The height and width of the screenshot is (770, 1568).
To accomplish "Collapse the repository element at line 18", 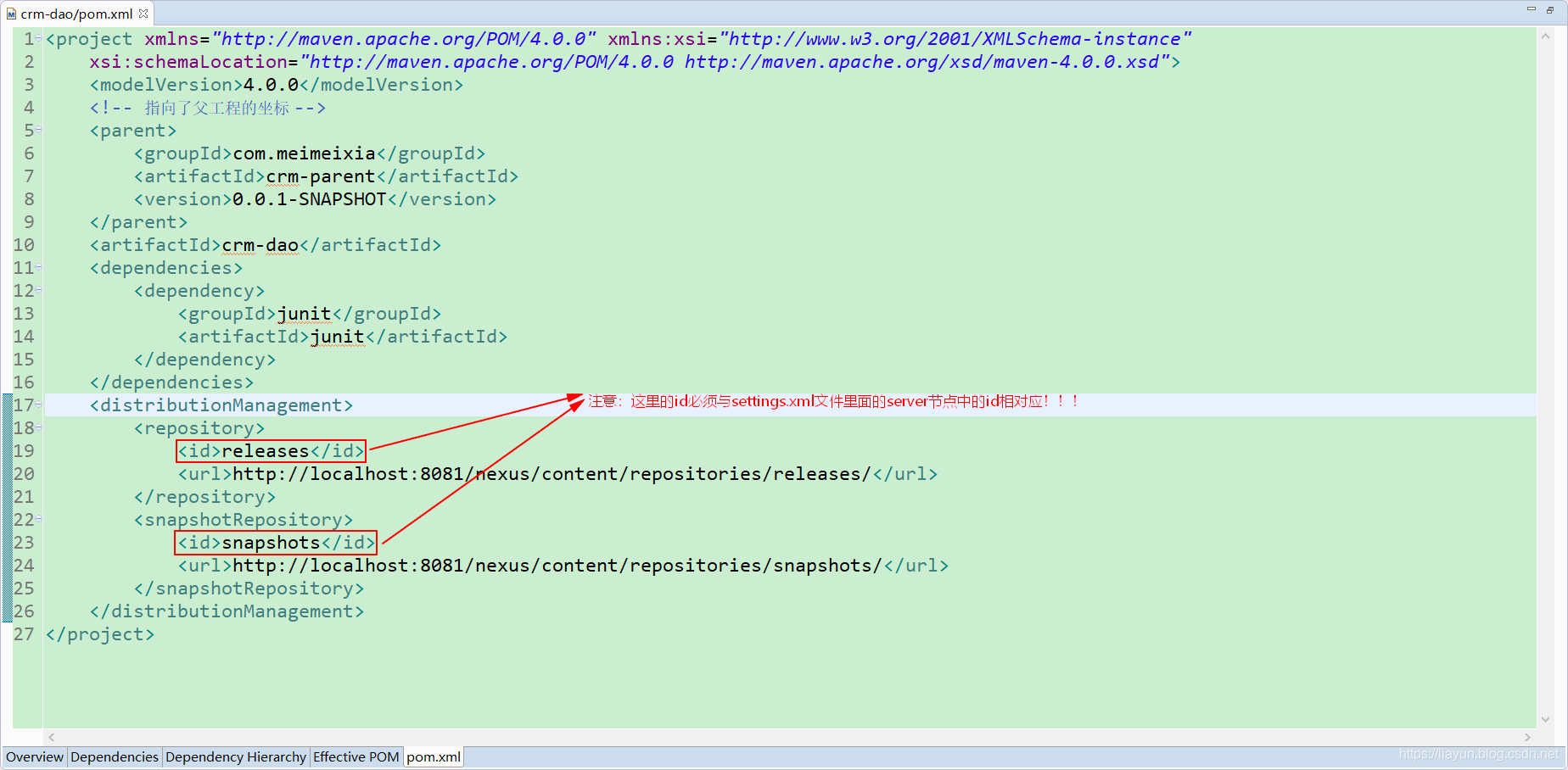I will click(x=39, y=427).
